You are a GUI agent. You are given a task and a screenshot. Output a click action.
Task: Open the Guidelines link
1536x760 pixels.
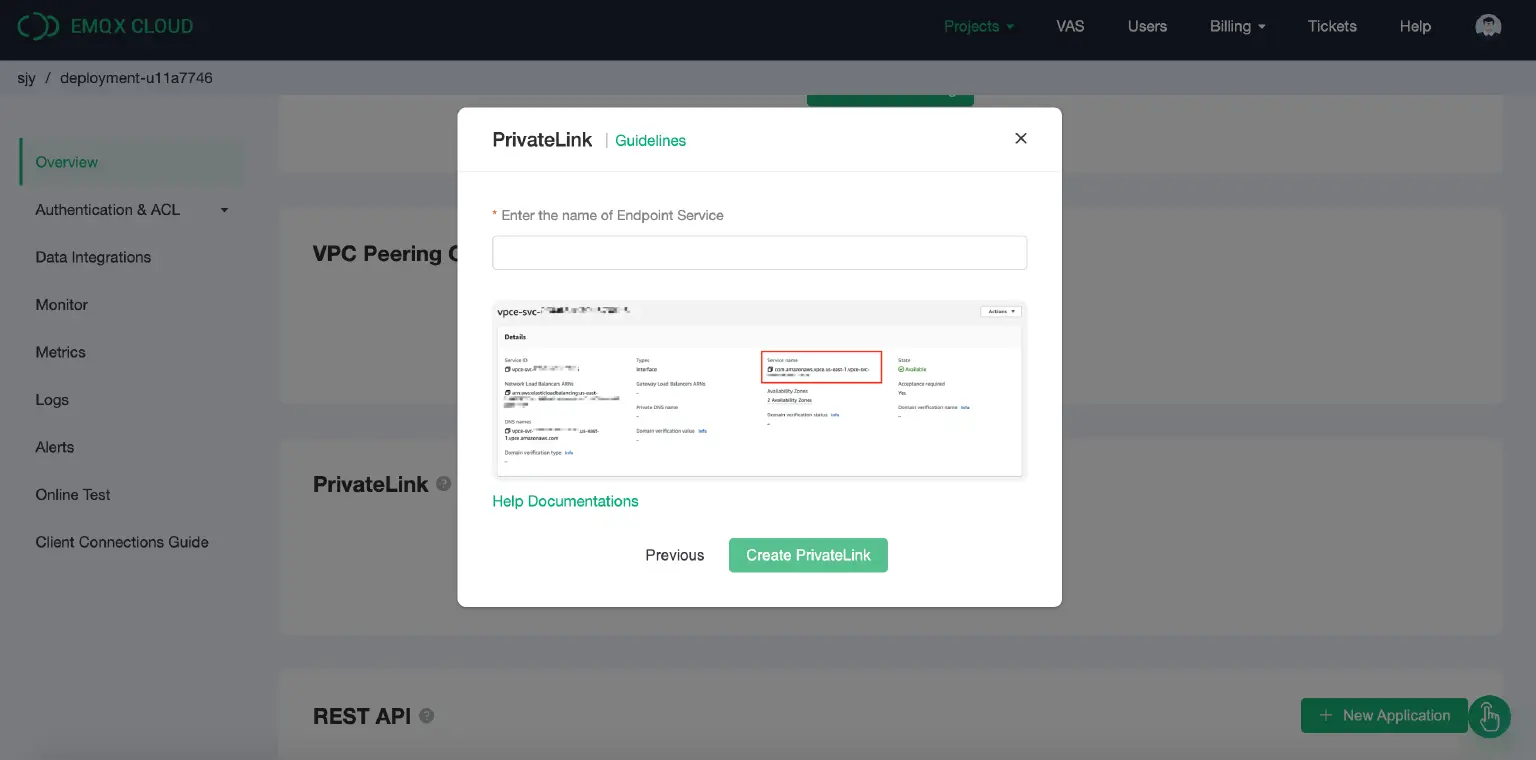pyautogui.click(x=650, y=140)
